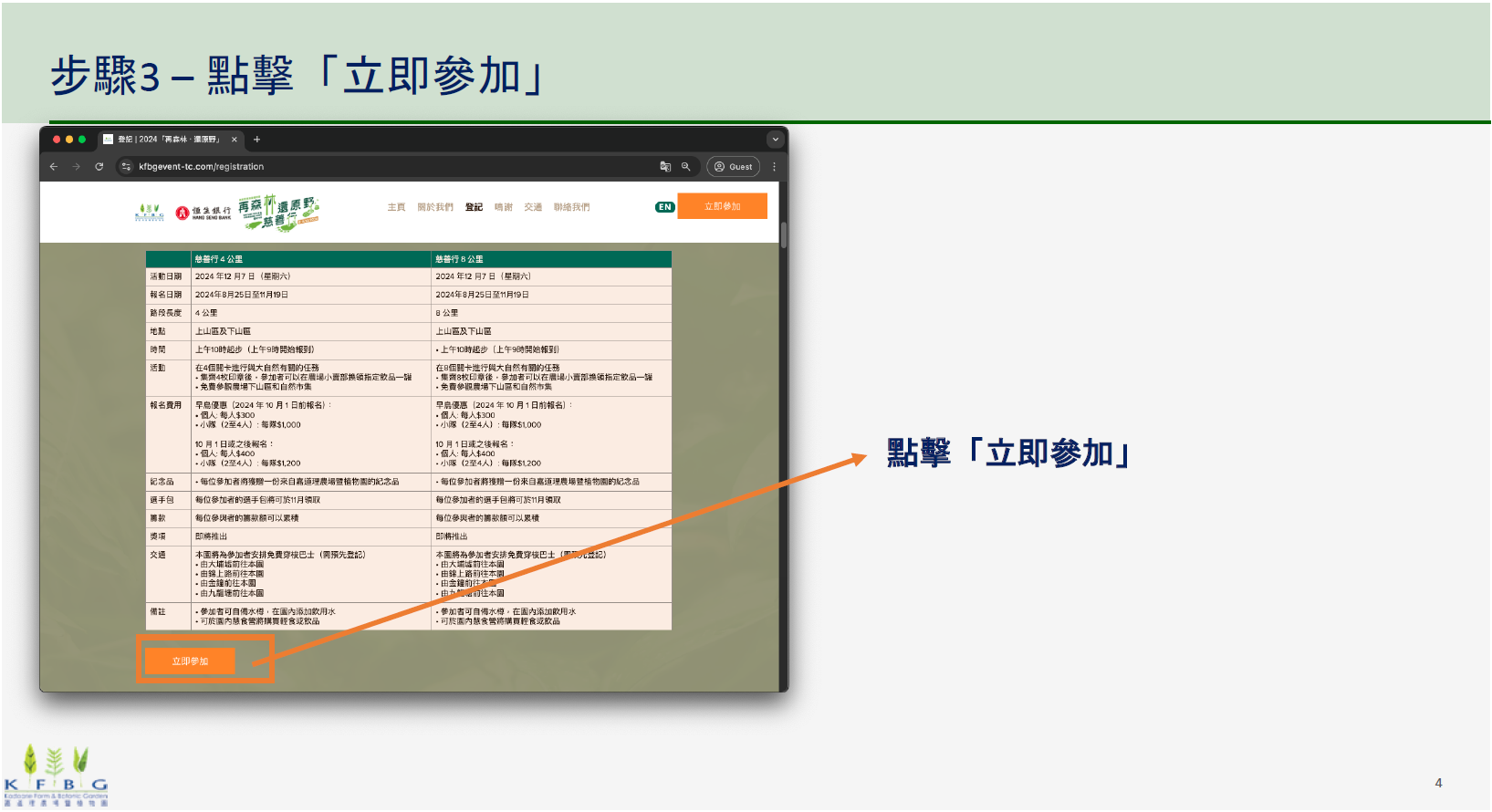Click the Hang Seng Bank logo

point(203,213)
